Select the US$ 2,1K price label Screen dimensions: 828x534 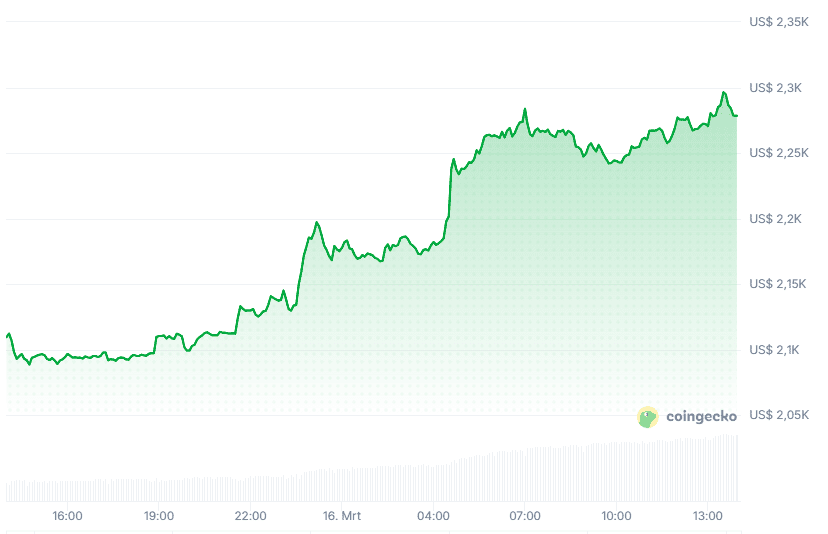click(775, 350)
